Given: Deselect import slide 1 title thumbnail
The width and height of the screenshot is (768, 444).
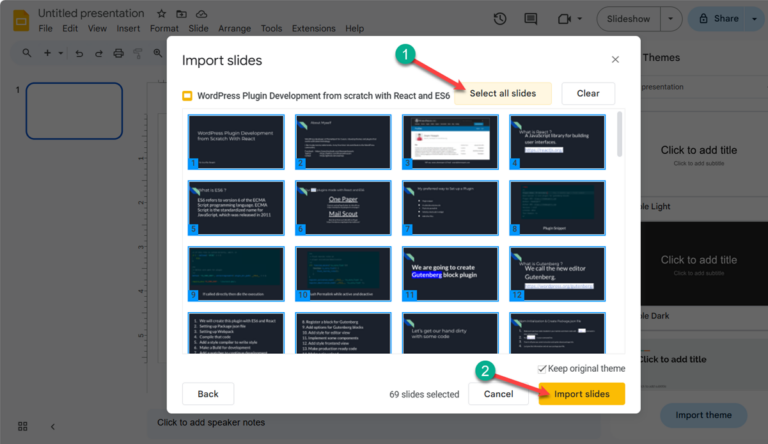Looking at the screenshot, I should (236, 142).
